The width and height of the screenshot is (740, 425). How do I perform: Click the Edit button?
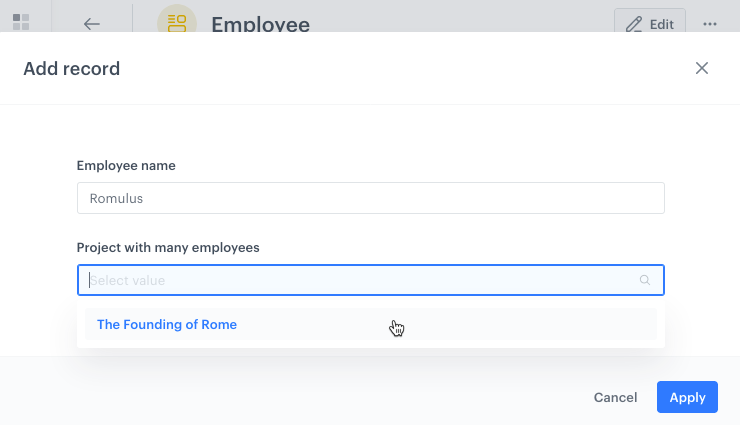(x=650, y=21)
